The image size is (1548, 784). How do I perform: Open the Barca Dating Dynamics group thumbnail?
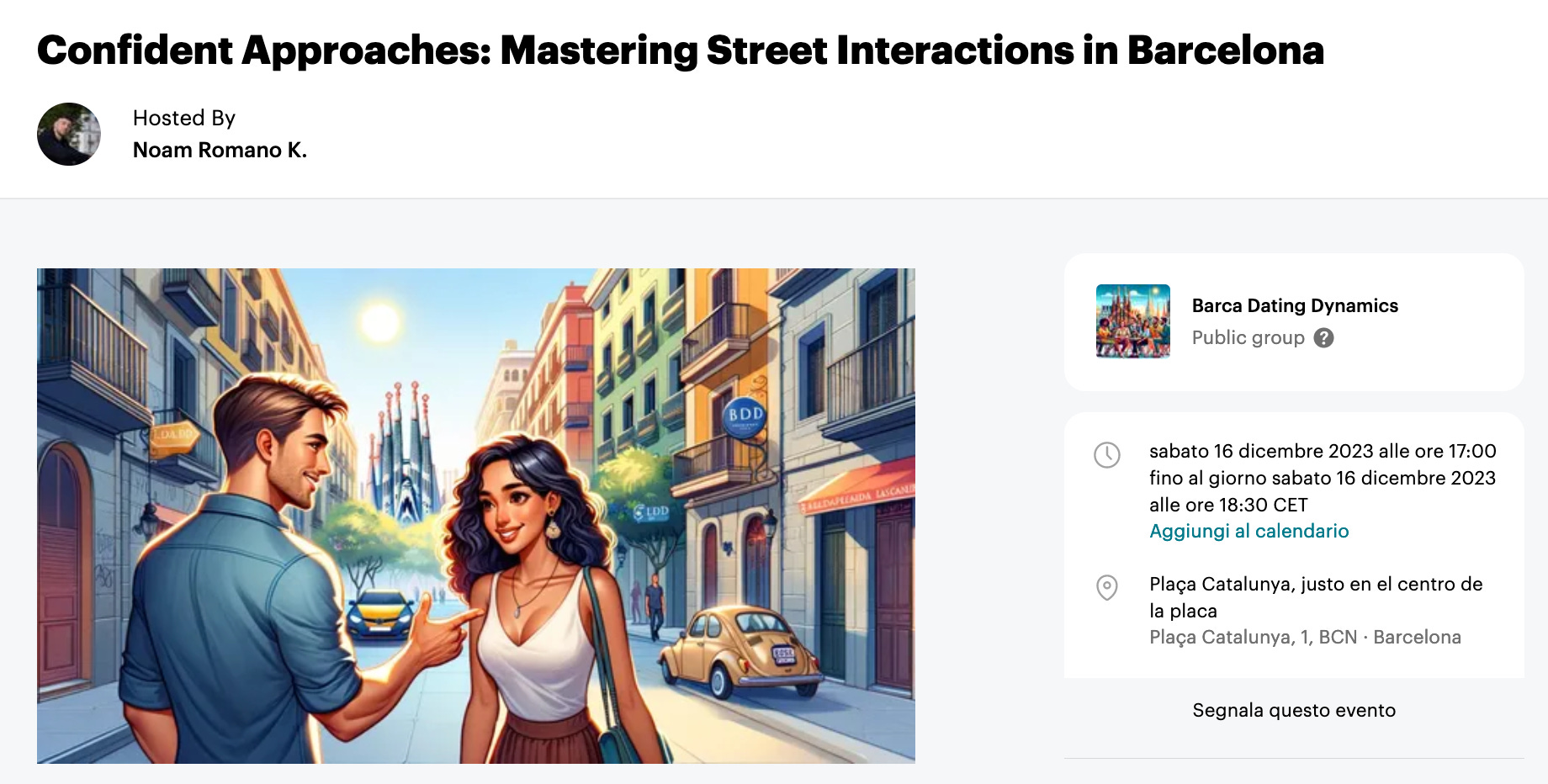click(1132, 321)
